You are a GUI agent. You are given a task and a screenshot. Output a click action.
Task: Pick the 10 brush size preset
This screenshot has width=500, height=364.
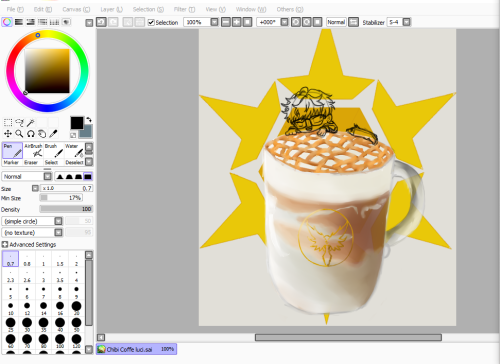click(11, 308)
